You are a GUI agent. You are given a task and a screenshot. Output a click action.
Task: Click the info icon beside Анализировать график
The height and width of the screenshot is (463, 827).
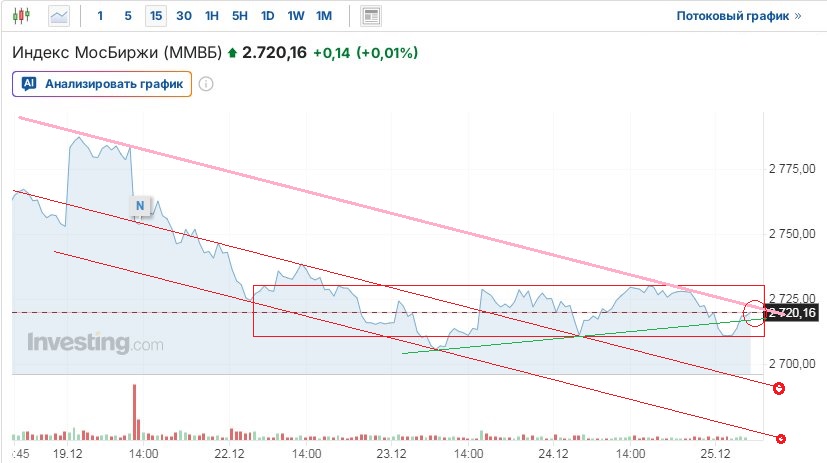[x=206, y=84]
